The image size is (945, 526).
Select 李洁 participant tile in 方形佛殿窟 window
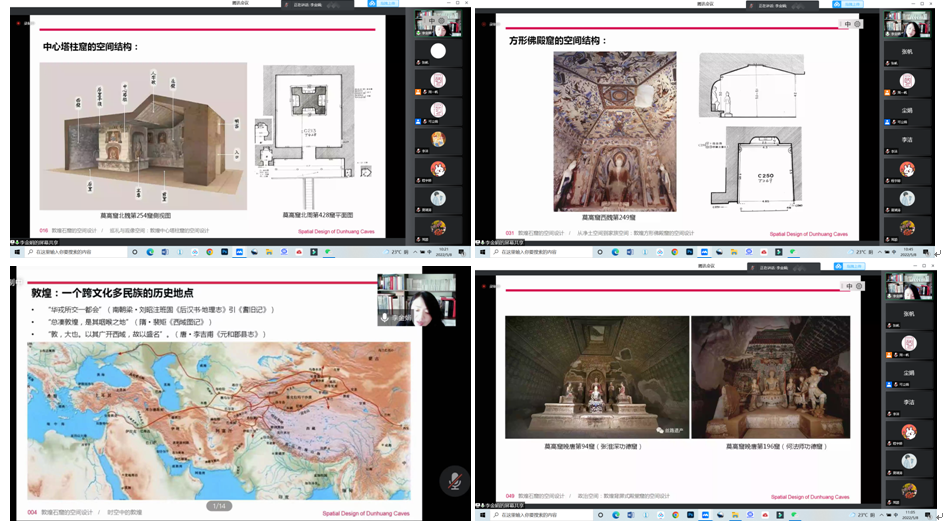pos(908,140)
